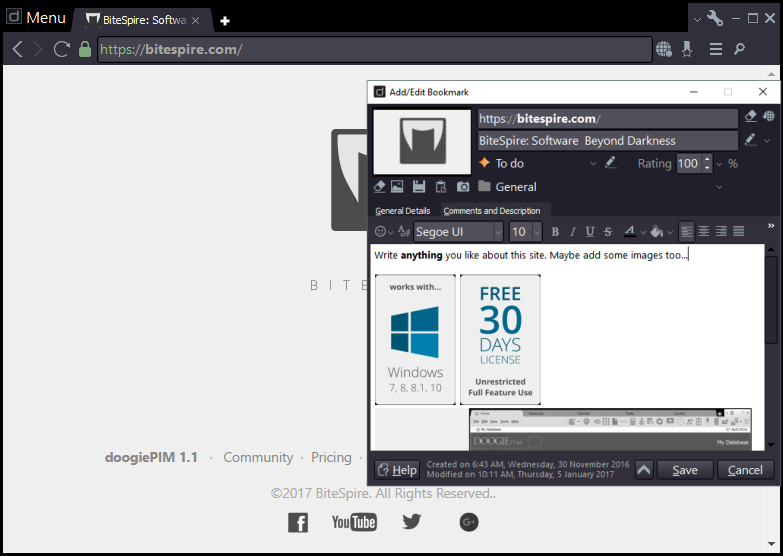Collapse dialog with up chevron button

644,470
